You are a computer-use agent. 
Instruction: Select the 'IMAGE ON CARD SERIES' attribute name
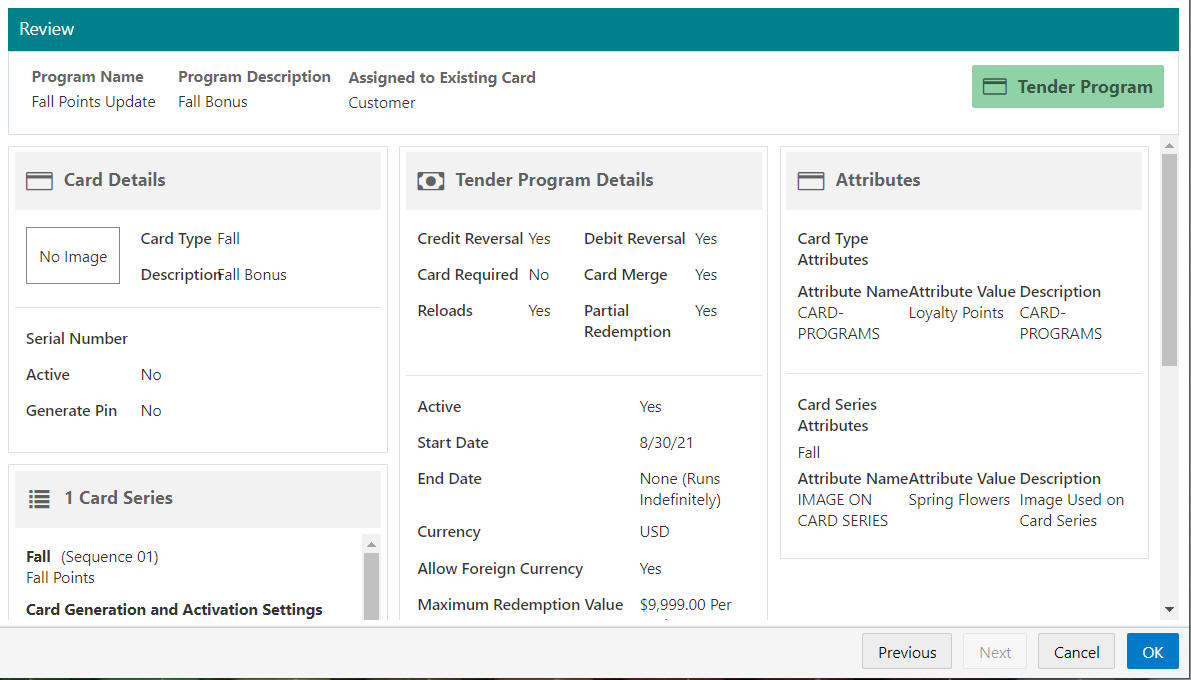842,511
